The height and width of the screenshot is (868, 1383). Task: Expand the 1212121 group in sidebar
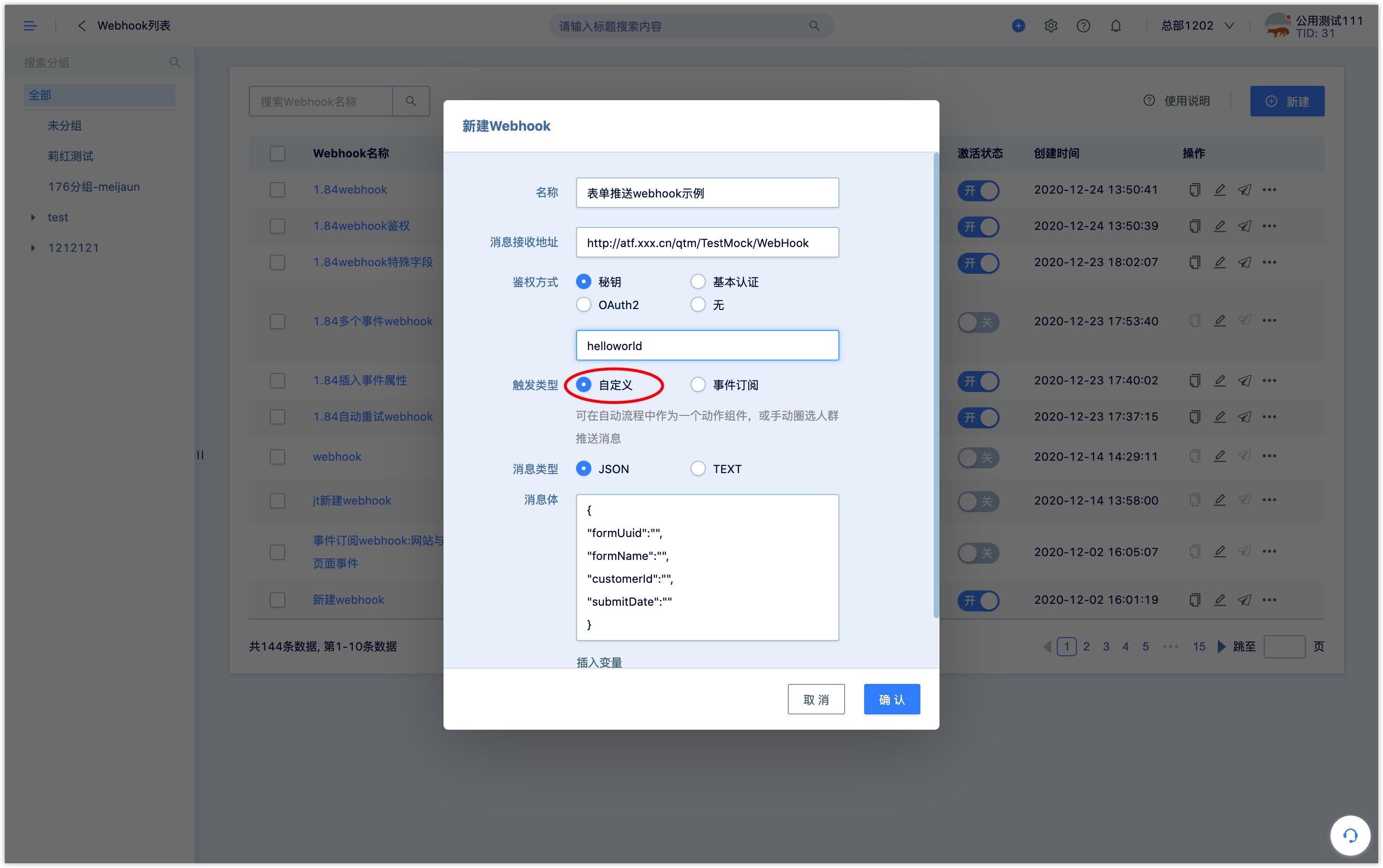pyautogui.click(x=33, y=248)
